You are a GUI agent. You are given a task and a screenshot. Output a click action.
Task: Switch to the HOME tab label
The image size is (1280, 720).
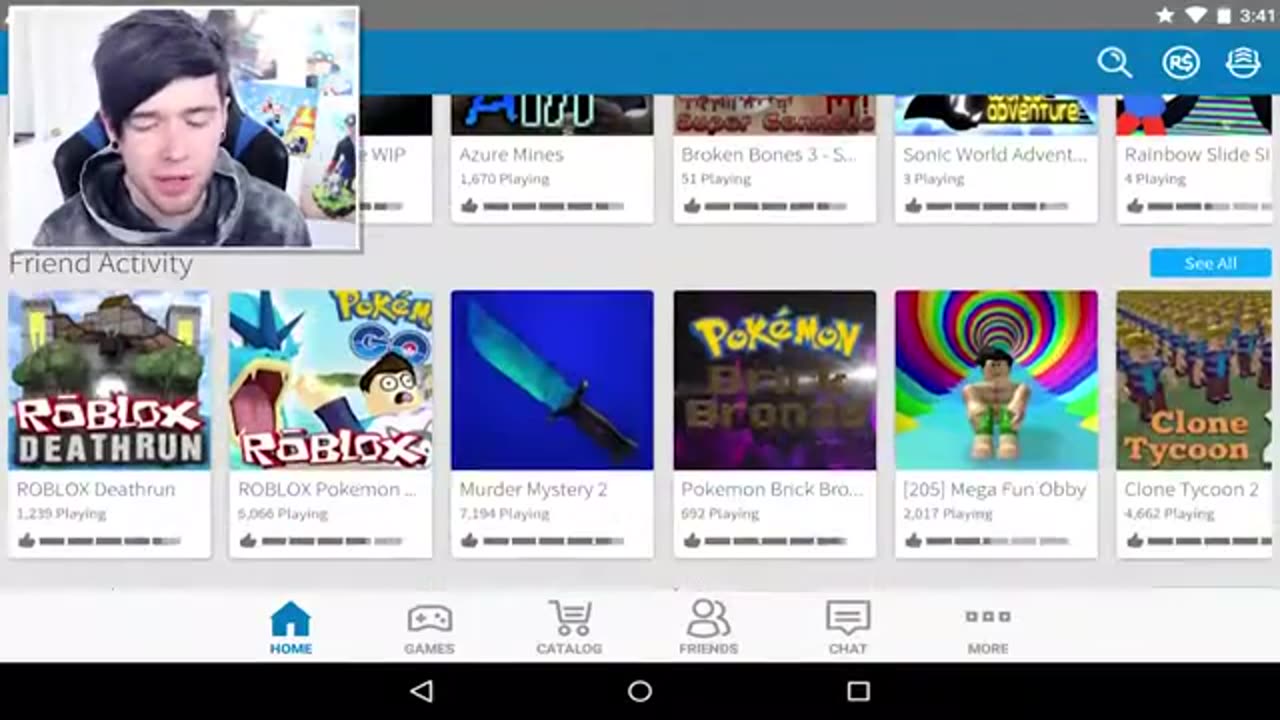(x=290, y=649)
